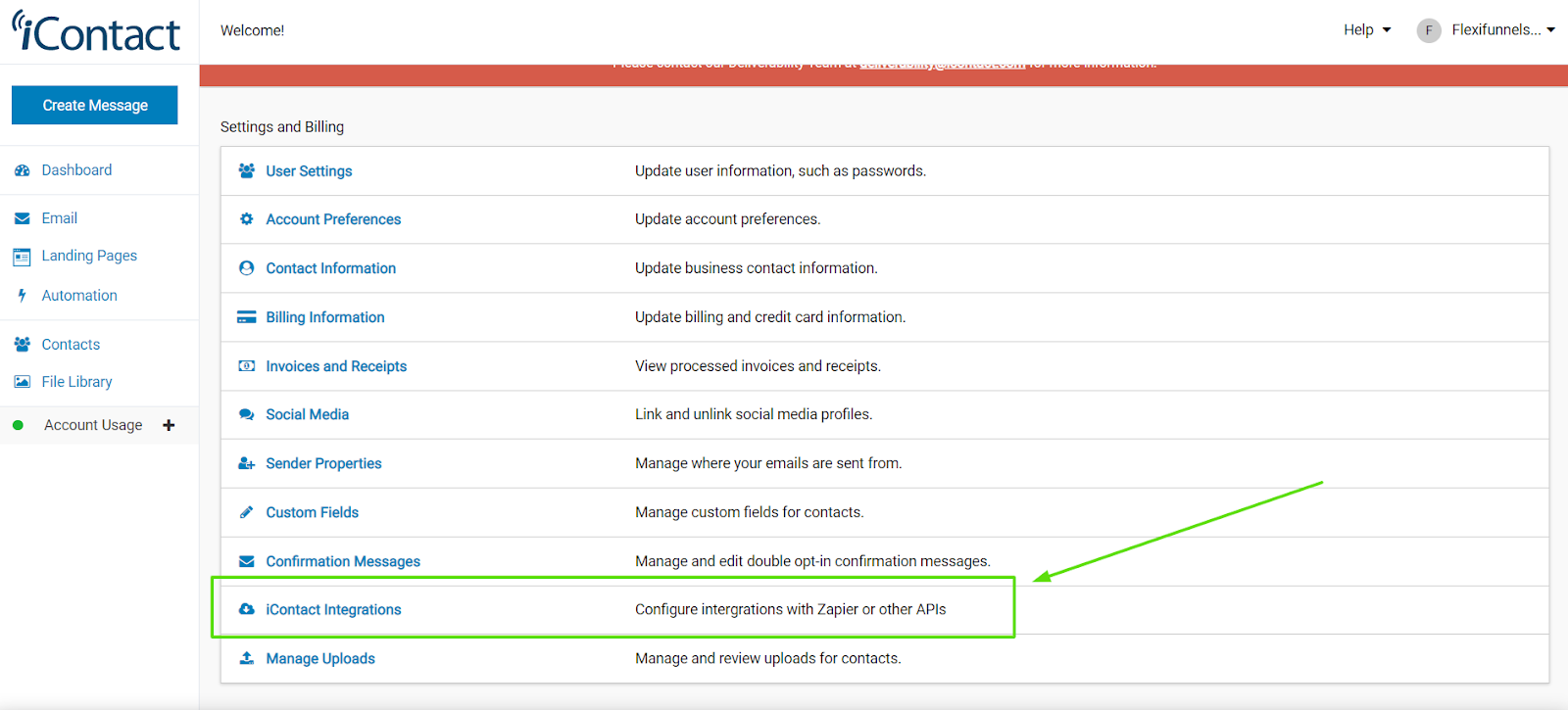Open the Account Preferences link
Viewport: 1568px width, 710px height.
coord(333,219)
